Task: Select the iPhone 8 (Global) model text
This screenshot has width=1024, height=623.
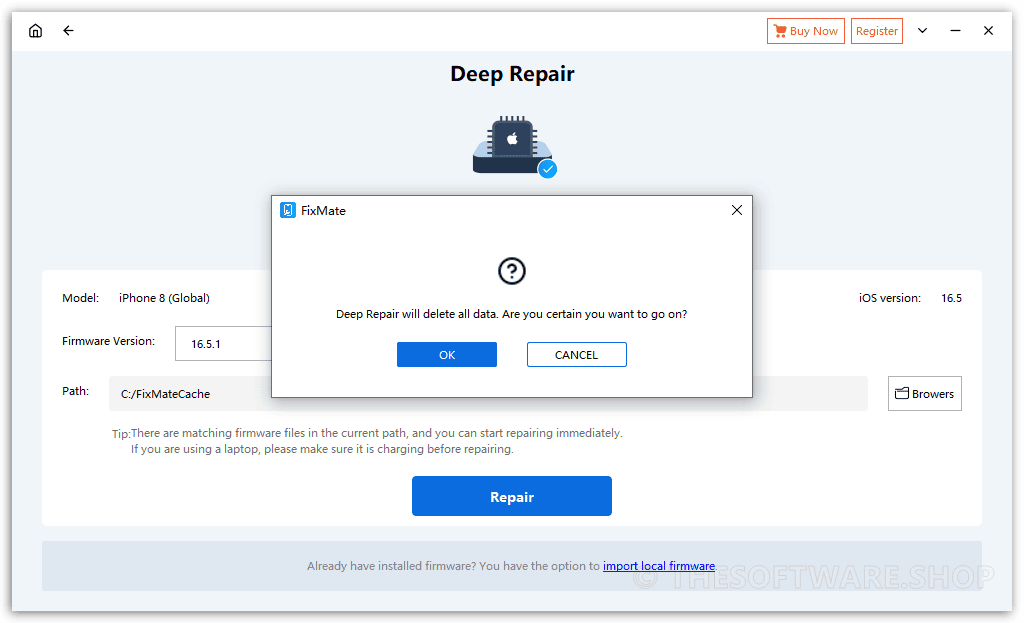Action: [164, 298]
